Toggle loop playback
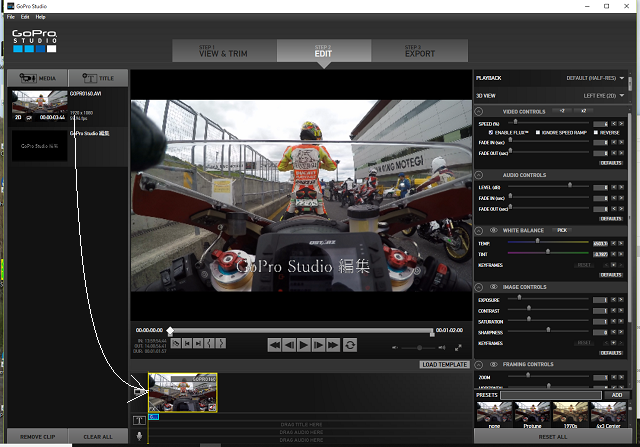Image resolution: width=640 pixels, height=447 pixels. (350, 345)
